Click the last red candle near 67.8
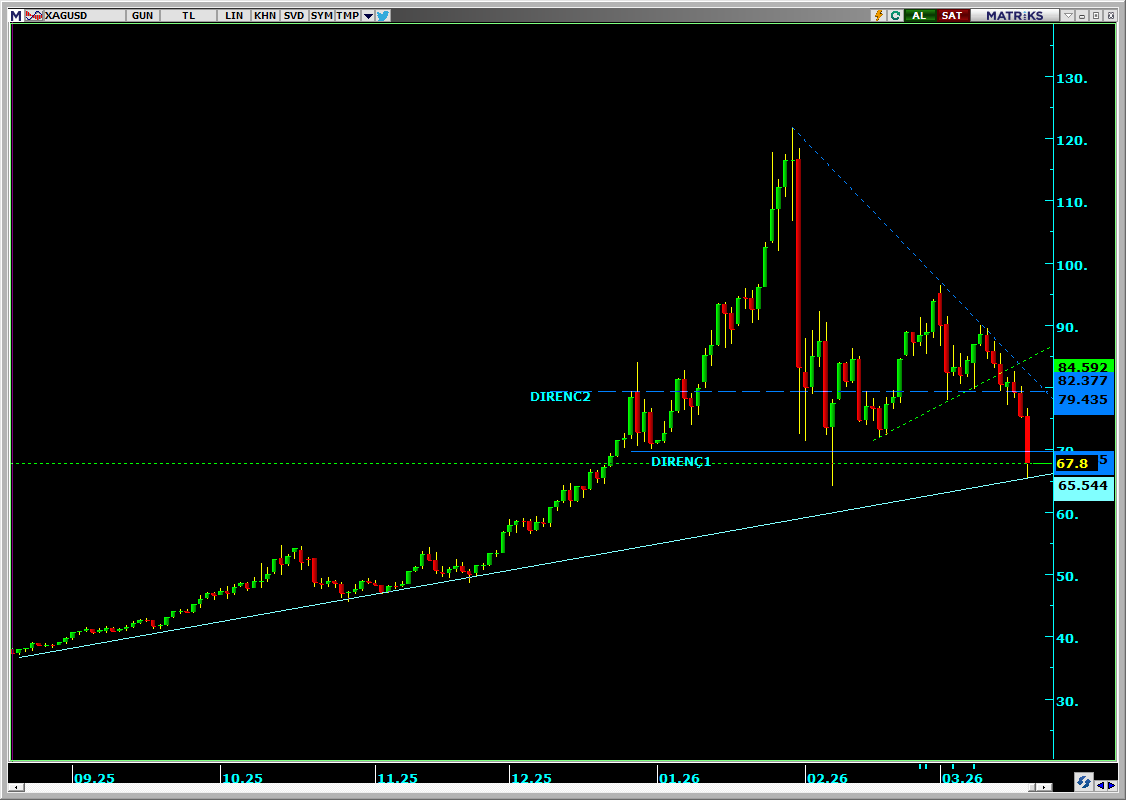 tap(1028, 439)
